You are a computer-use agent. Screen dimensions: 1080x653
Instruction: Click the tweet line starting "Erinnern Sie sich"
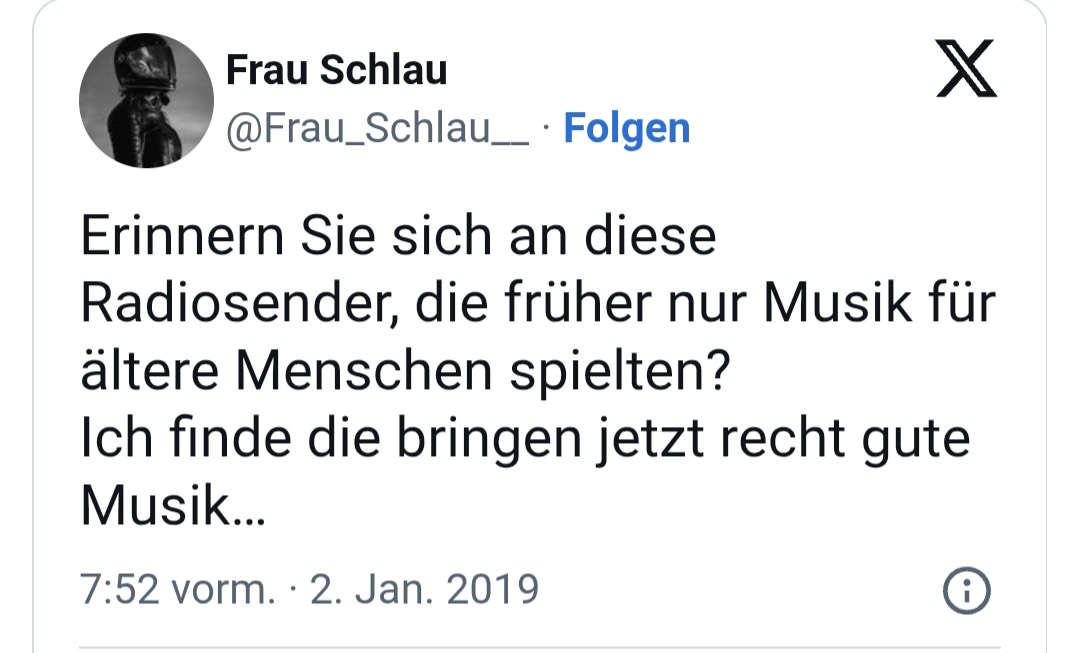click(398, 239)
